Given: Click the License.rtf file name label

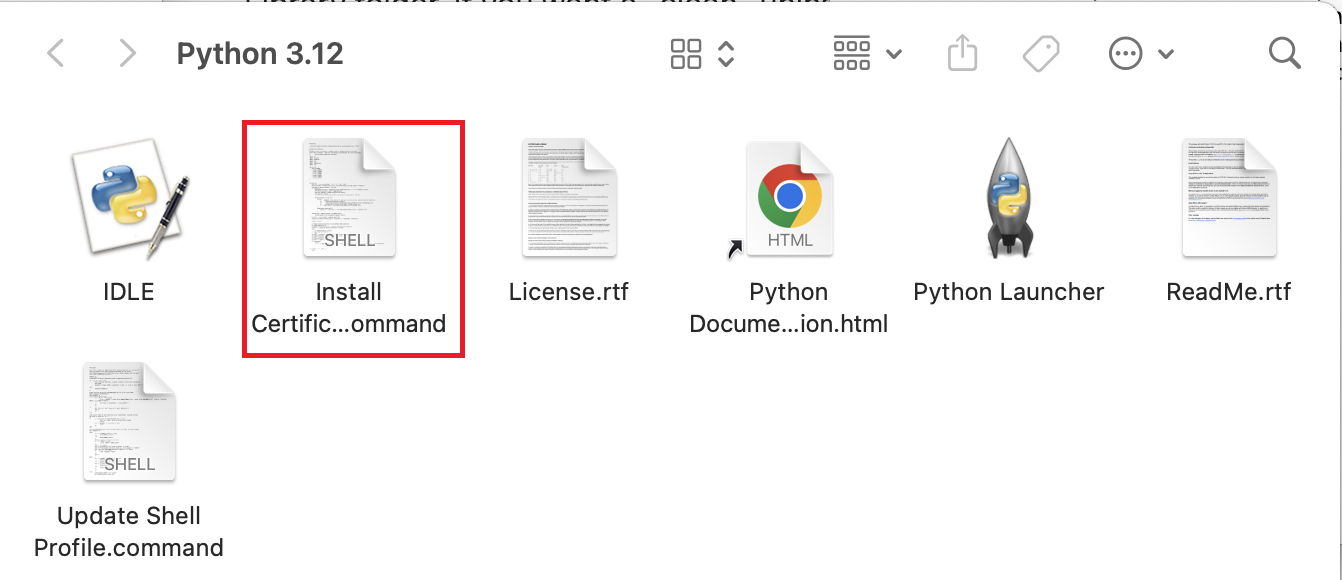Looking at the screenshot, I should tap(569, 292).
